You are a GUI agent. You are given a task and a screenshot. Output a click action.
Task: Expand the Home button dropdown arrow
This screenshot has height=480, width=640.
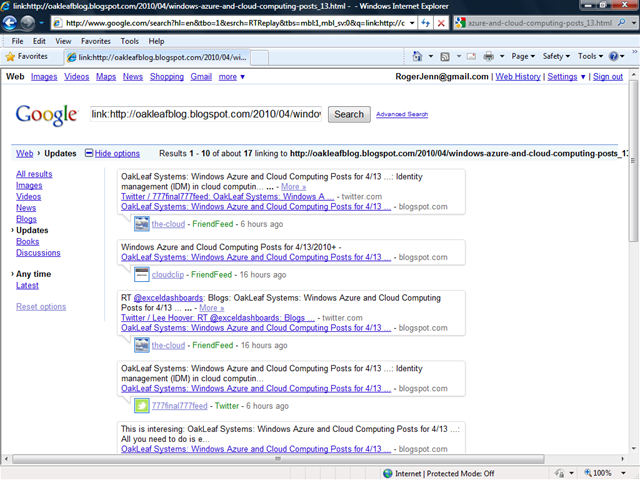click(431, 56)
